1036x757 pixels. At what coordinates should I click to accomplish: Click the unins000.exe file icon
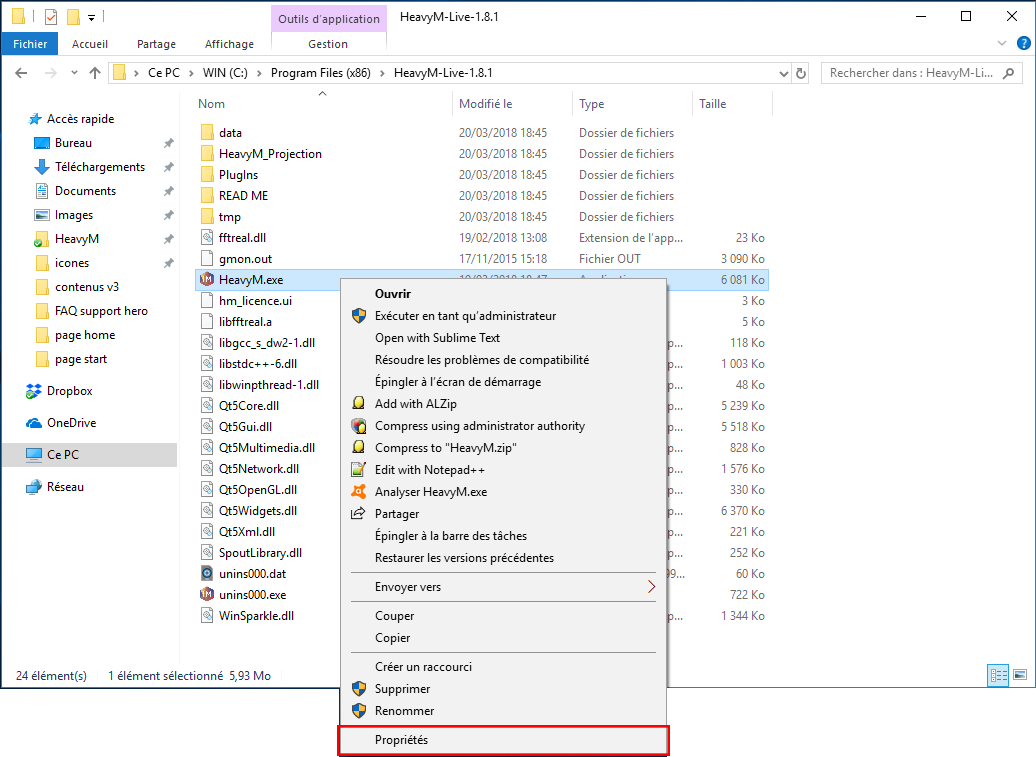(x=207, y=594)
